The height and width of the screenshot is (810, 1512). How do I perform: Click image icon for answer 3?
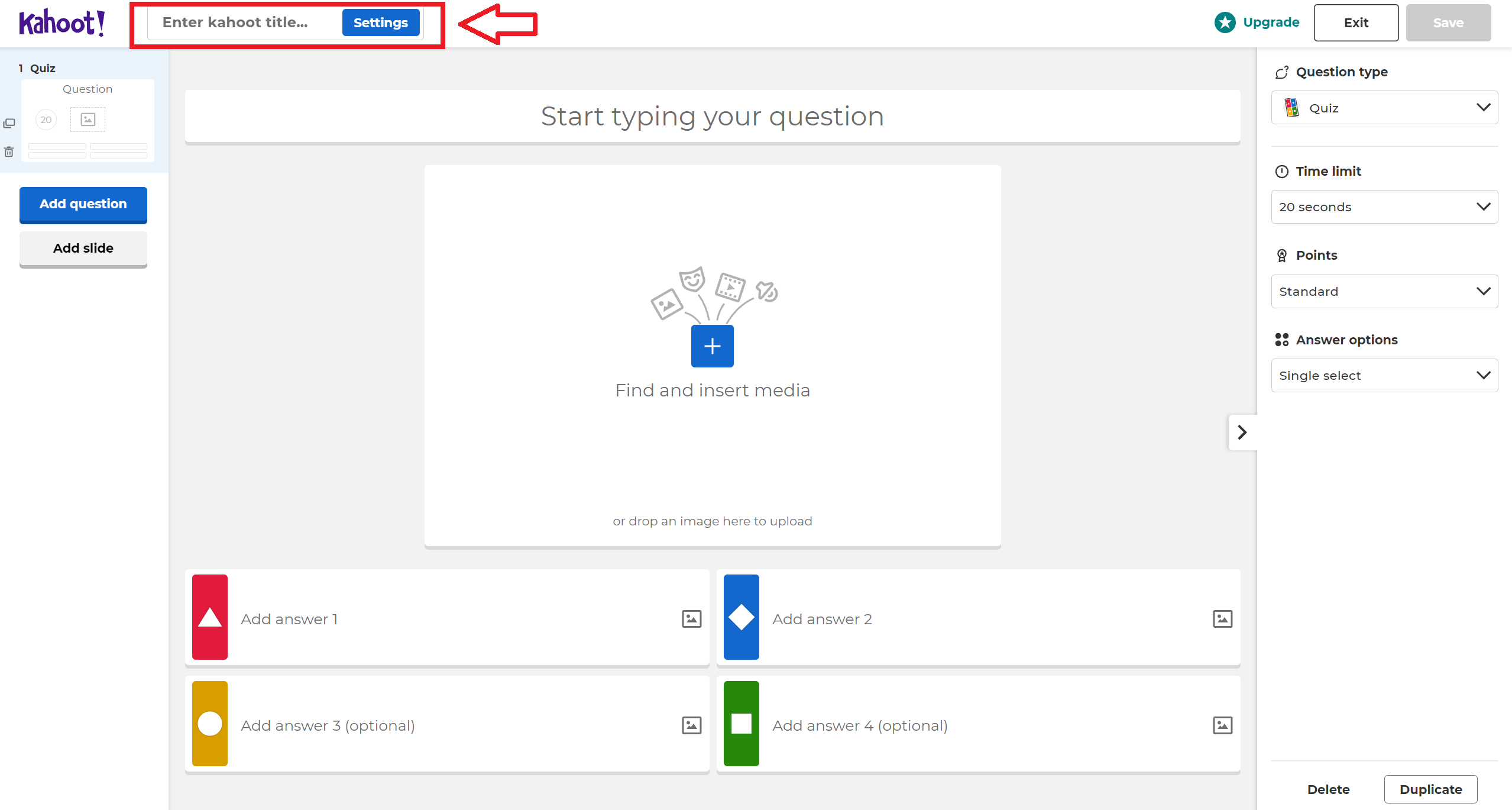tap(691, 725)
